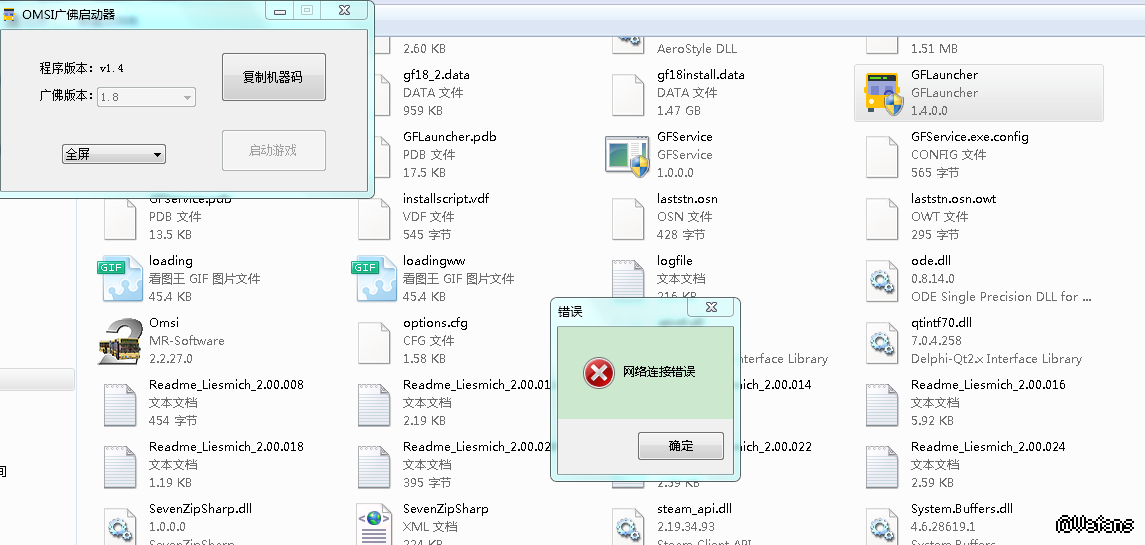Select the loadingww GIF file icon
1145x545 pixels.
[x=374, y=280]
